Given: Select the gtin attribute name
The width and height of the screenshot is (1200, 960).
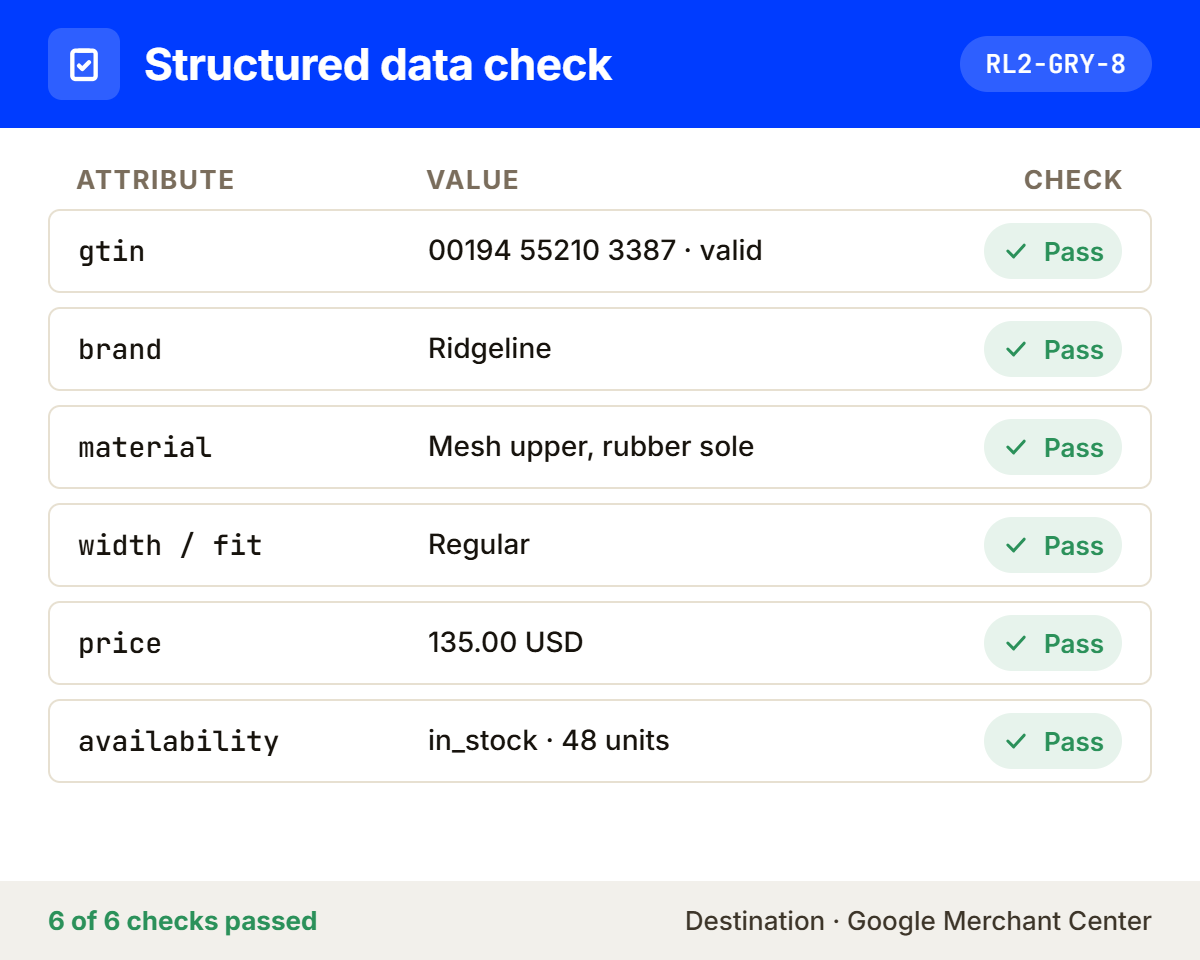Looking at the screenshot, I should click(112, 251).
